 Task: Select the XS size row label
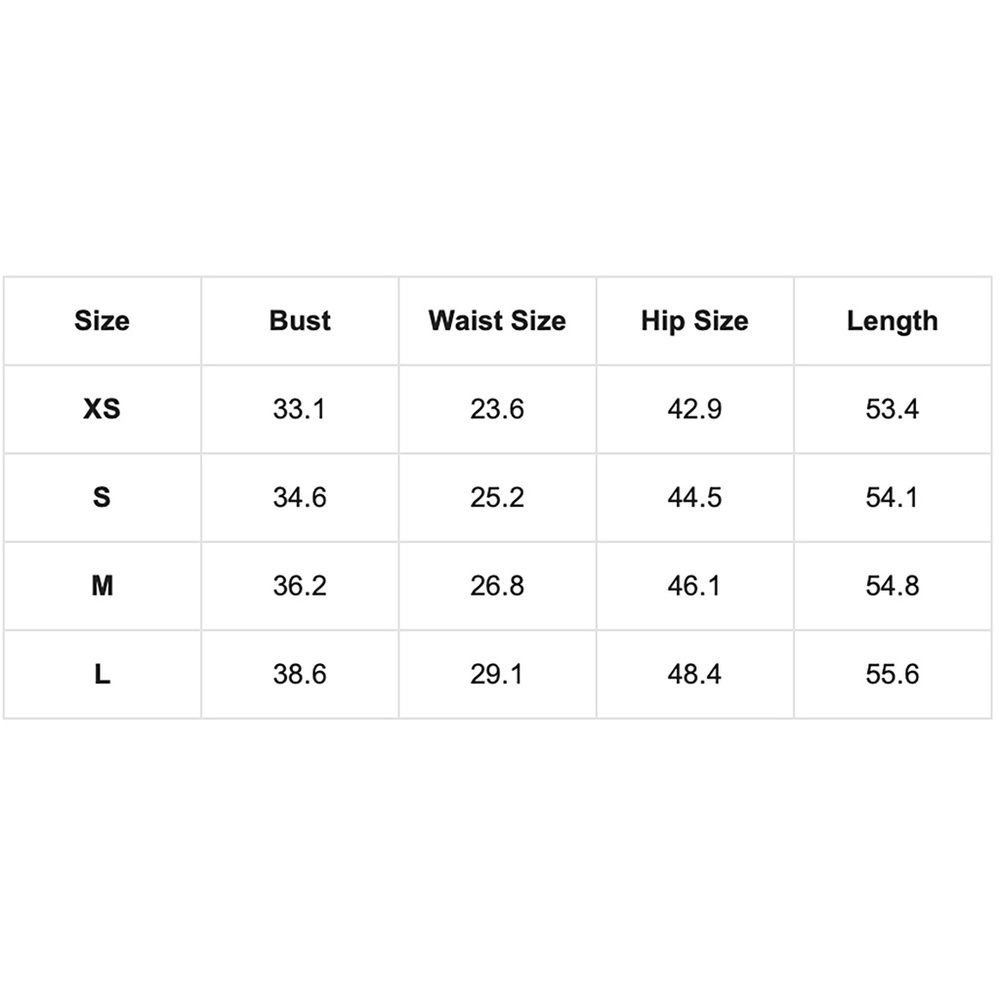pyautogui.click(x=102, y=409)
